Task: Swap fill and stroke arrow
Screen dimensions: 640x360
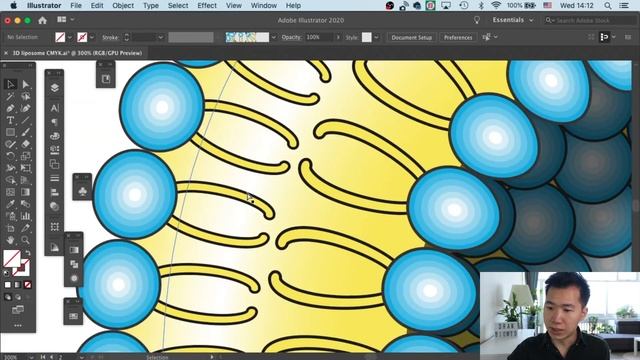Action: pos(28,253)
